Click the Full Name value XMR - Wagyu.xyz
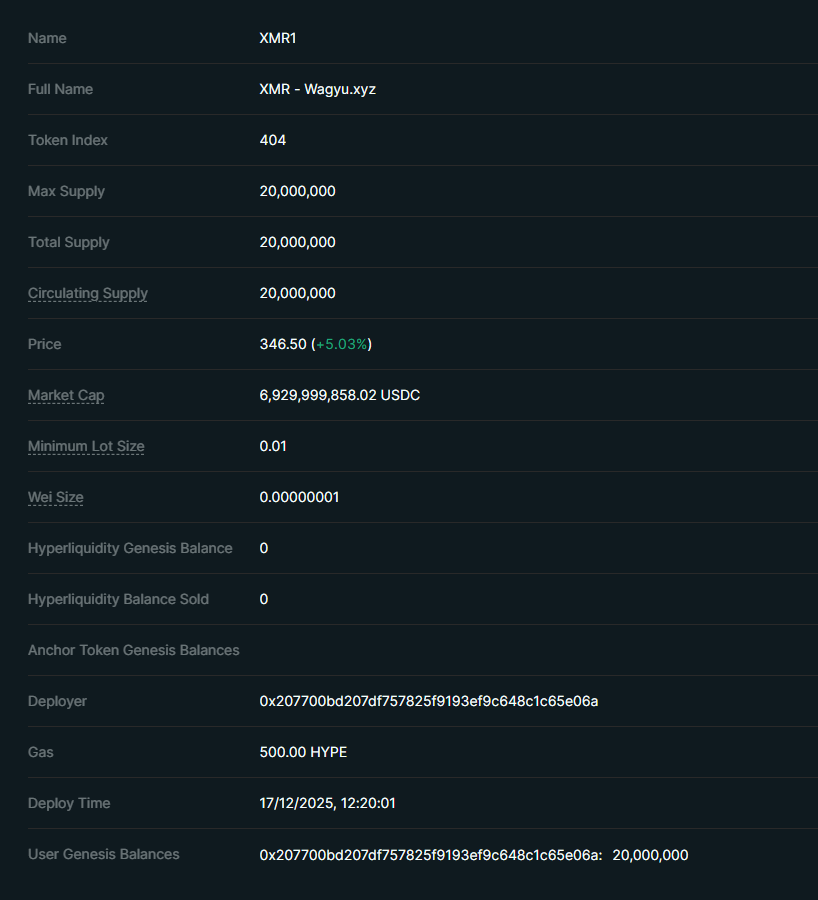Image resolution: width=818 pixels, height=900 pixels. 317,89
